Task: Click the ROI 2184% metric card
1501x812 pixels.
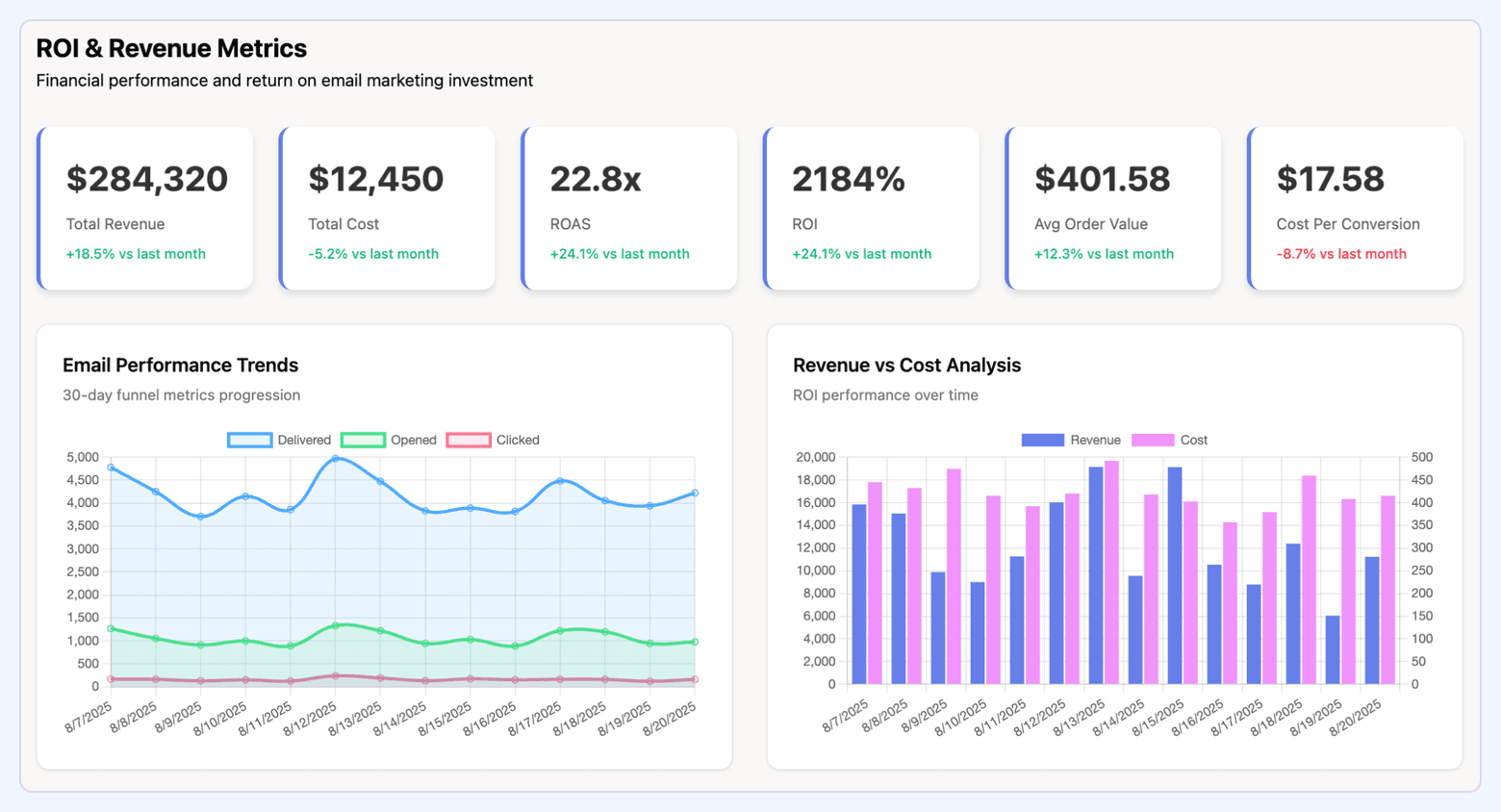Action: tap(872, 208)
